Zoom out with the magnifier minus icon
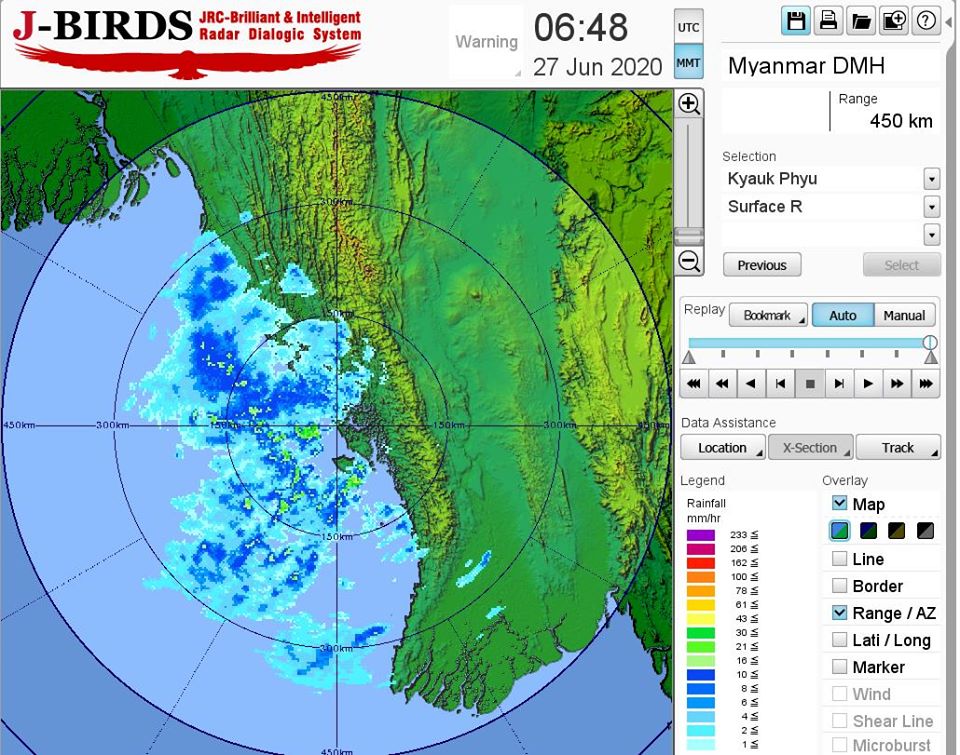The image size is (960, 755). tap(689, 262)
